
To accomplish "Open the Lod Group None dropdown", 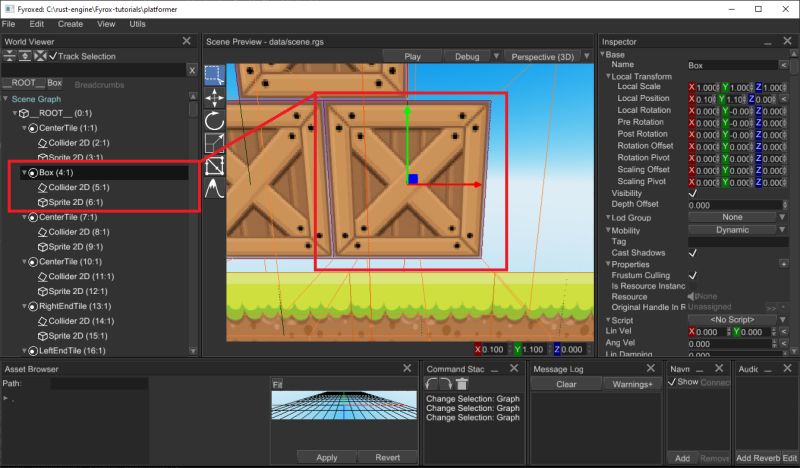I will (x=737, y=217).
